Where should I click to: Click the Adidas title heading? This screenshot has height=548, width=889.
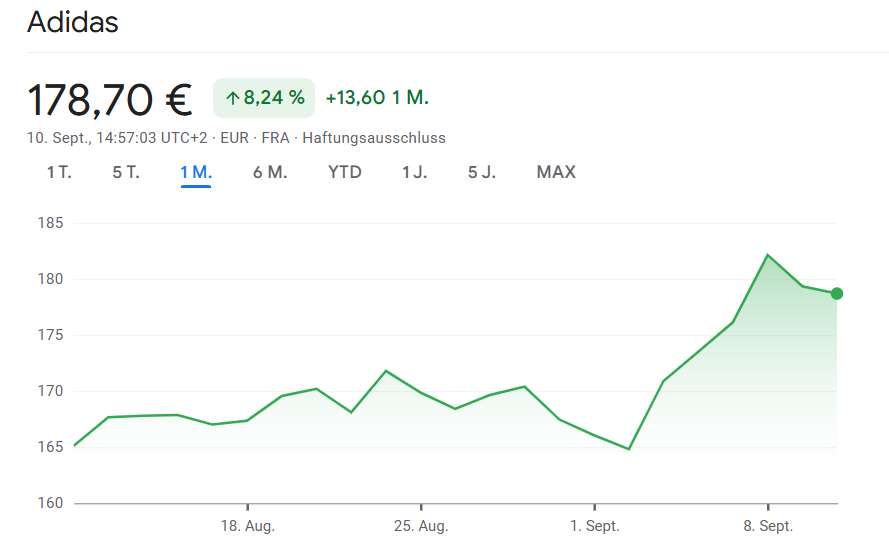[x=73, y=22]
